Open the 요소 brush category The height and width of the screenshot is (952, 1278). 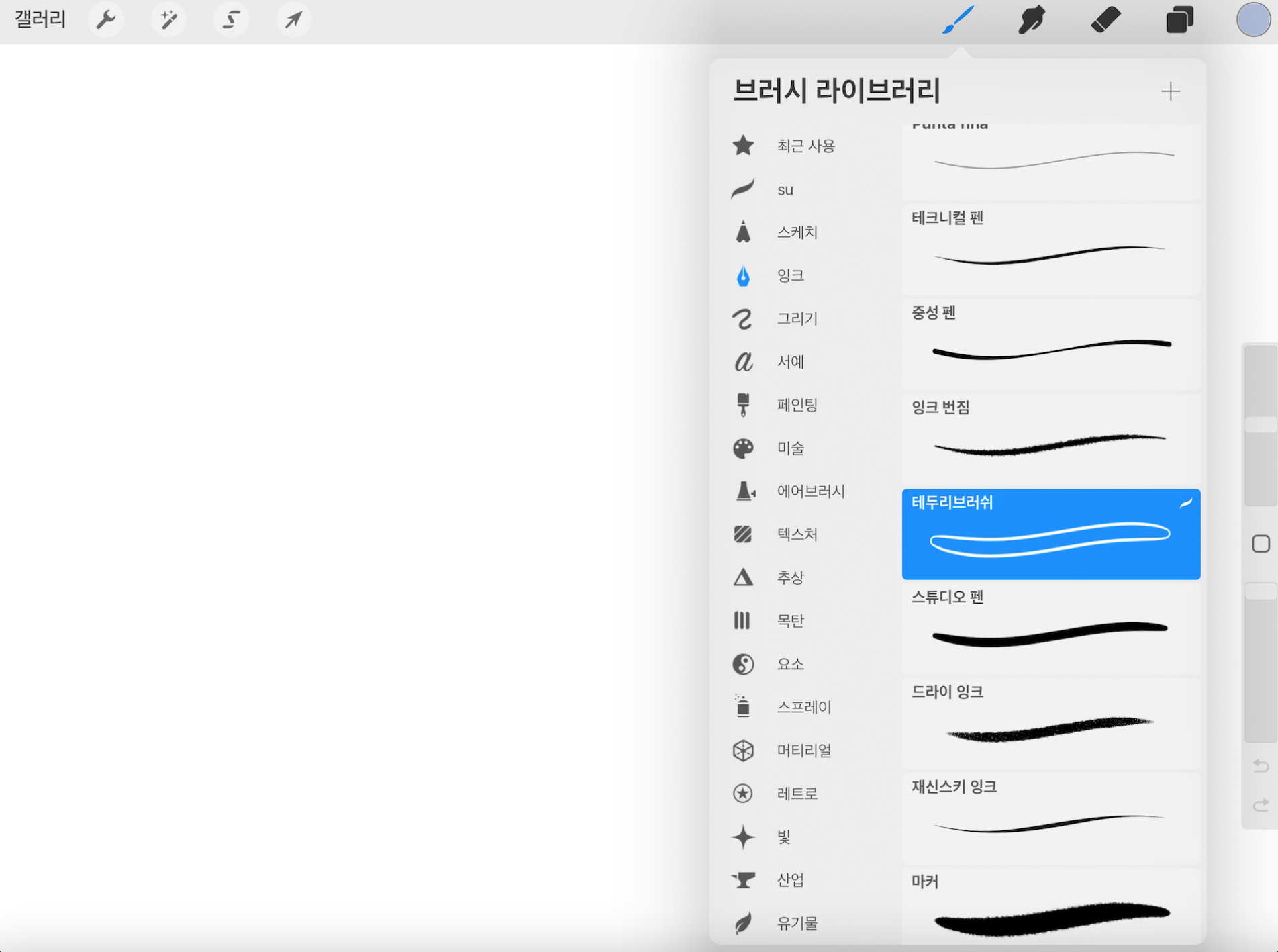(x=805, y=664)
